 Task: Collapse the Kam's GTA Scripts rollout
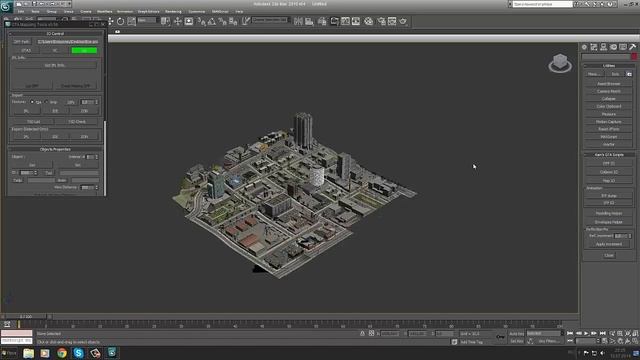pos(609,155)
